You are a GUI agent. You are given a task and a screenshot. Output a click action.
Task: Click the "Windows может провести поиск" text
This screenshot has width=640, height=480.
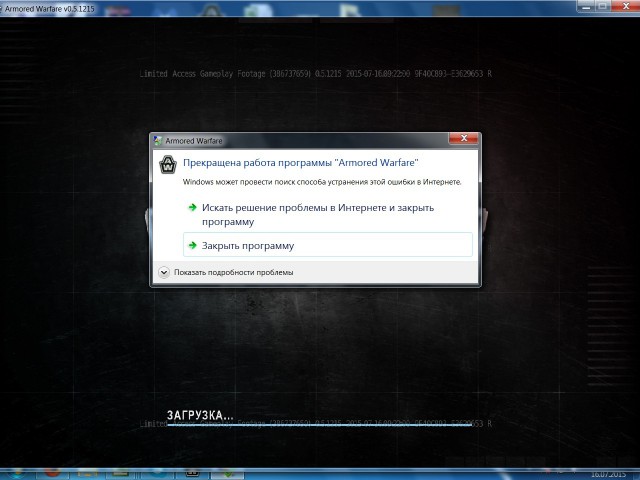point(322,182)
